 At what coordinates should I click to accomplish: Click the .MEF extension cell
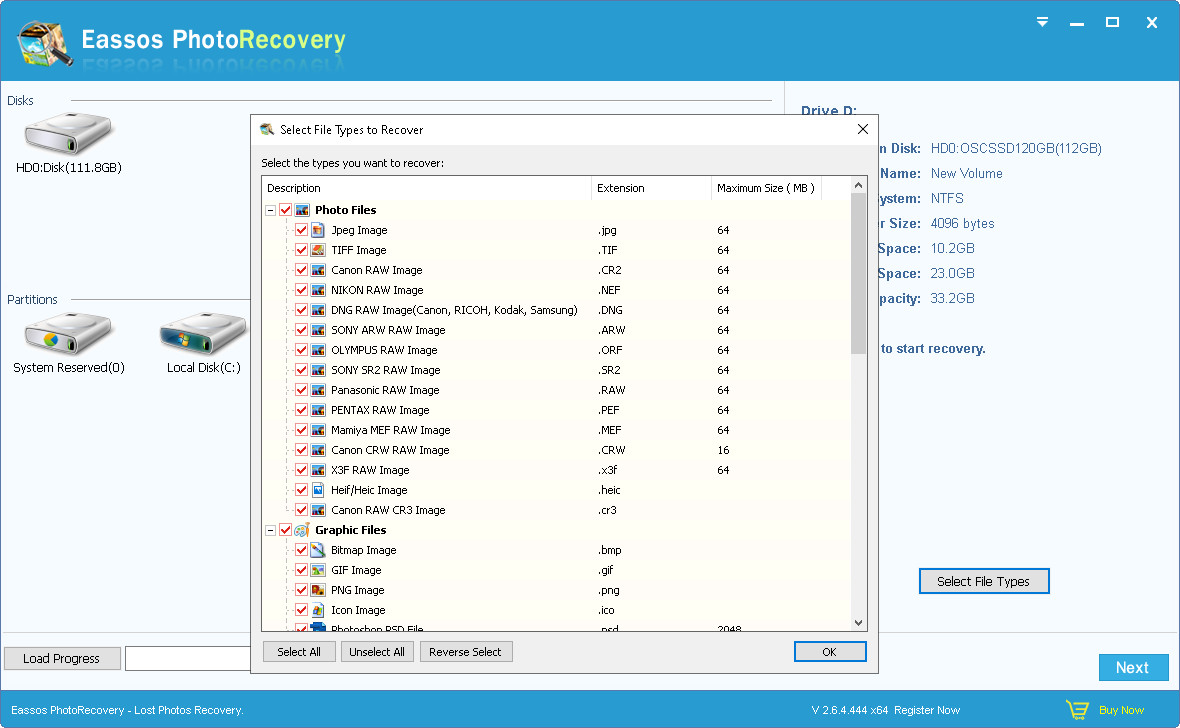click(x=610, y=430)
